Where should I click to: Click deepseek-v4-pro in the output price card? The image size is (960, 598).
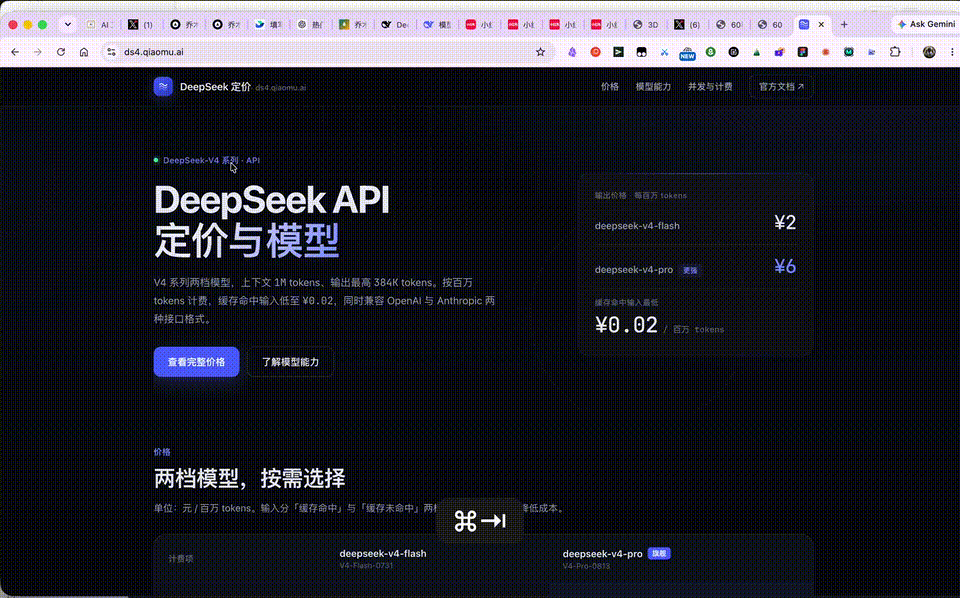tap(634, 270)
